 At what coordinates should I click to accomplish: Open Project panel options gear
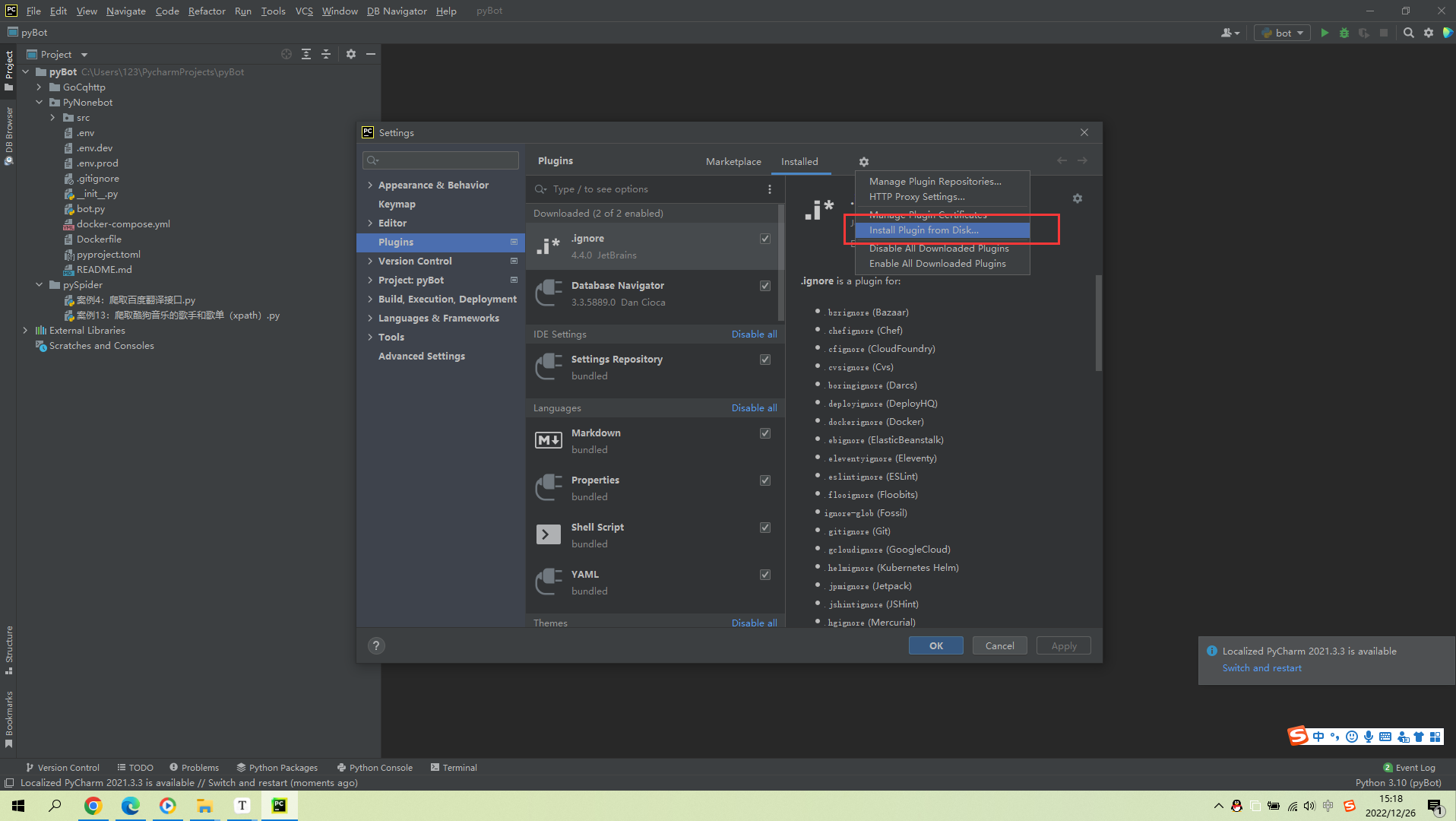351,54
